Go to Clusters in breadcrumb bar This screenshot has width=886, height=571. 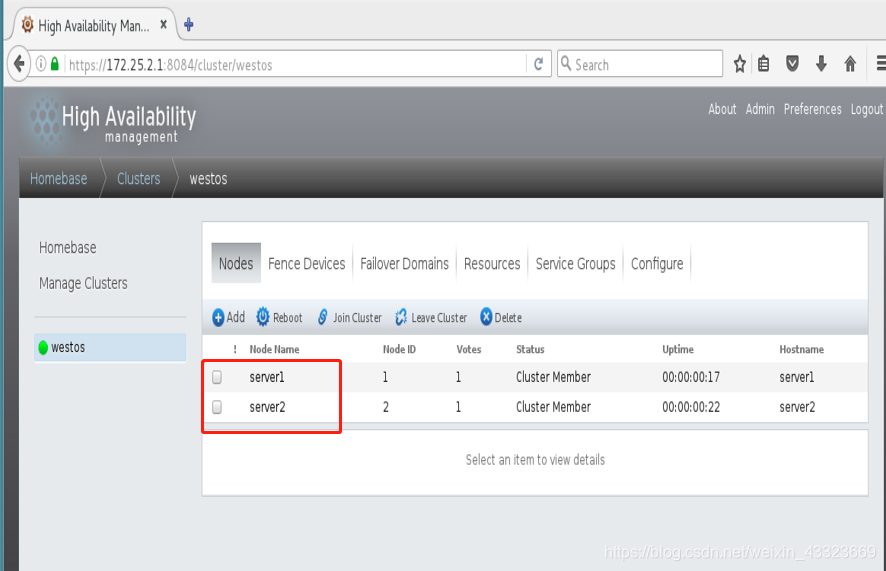(138, 178)
